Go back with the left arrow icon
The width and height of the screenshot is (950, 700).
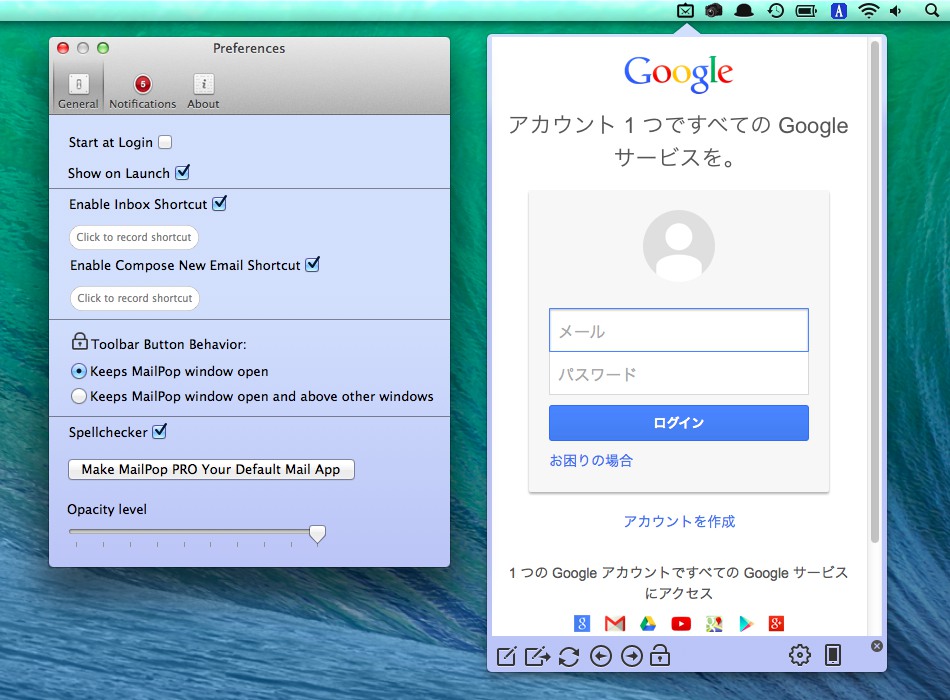point(600,656)
